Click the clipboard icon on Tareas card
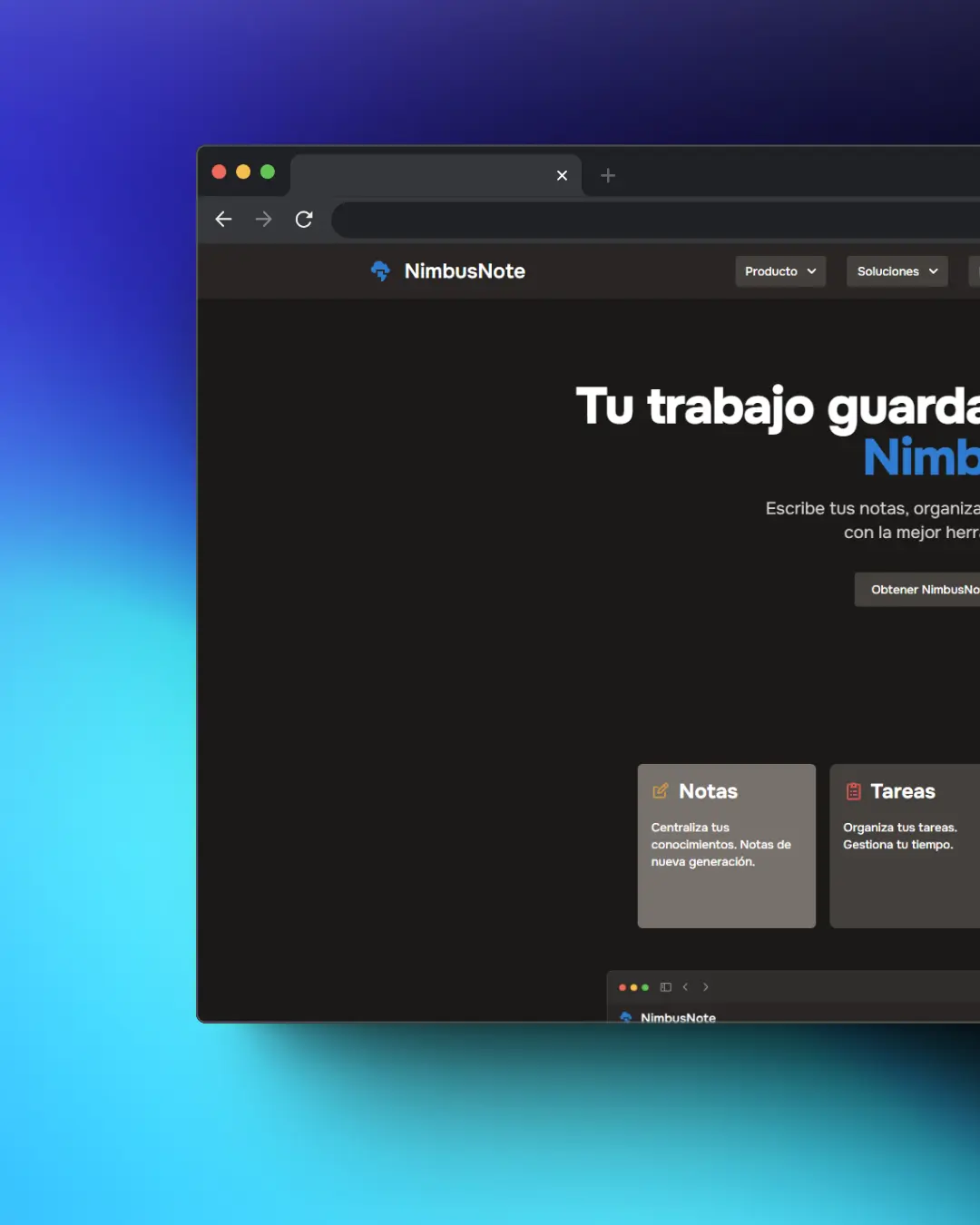 853,791
